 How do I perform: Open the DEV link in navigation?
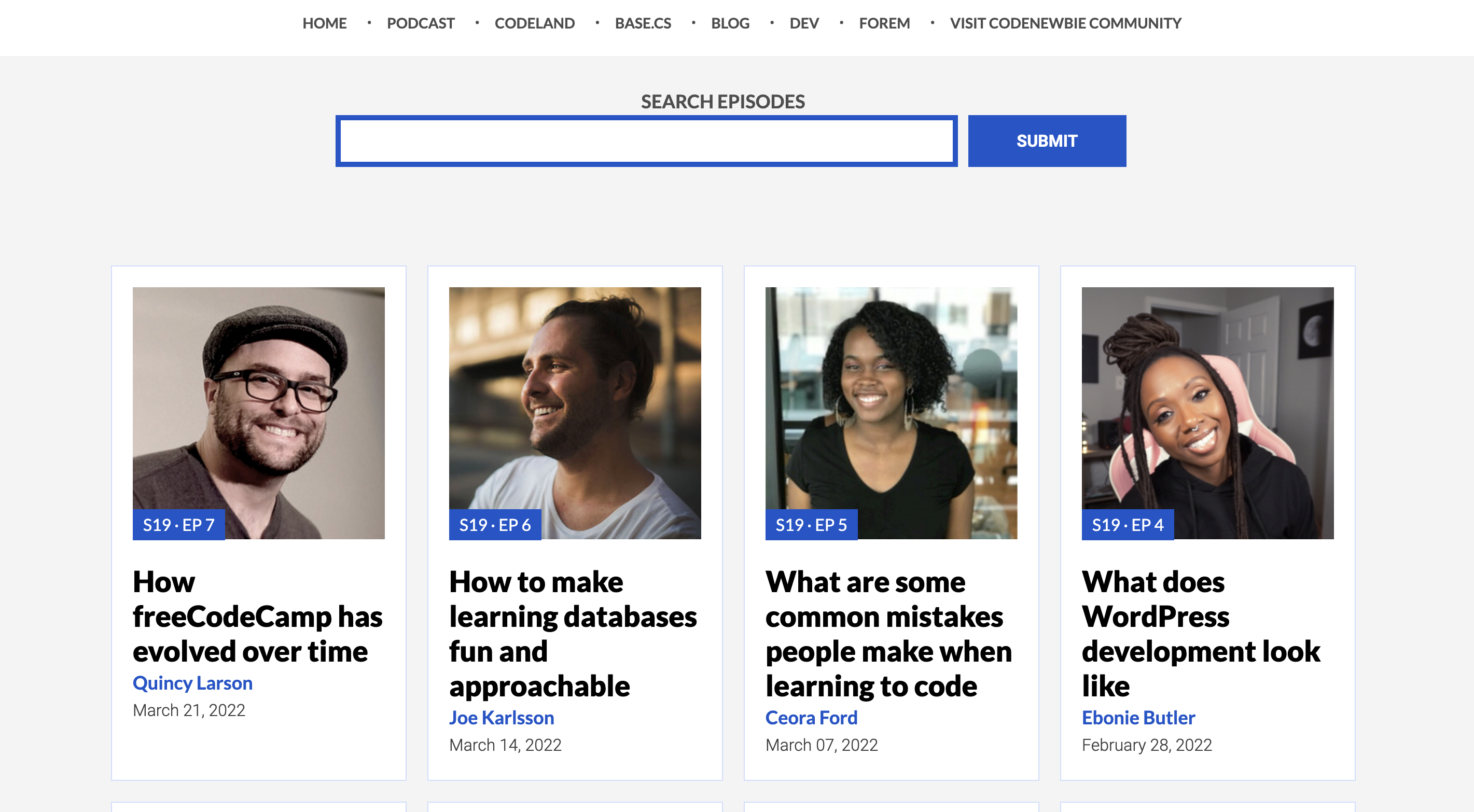pyautogui.click(x=803, y=23)
